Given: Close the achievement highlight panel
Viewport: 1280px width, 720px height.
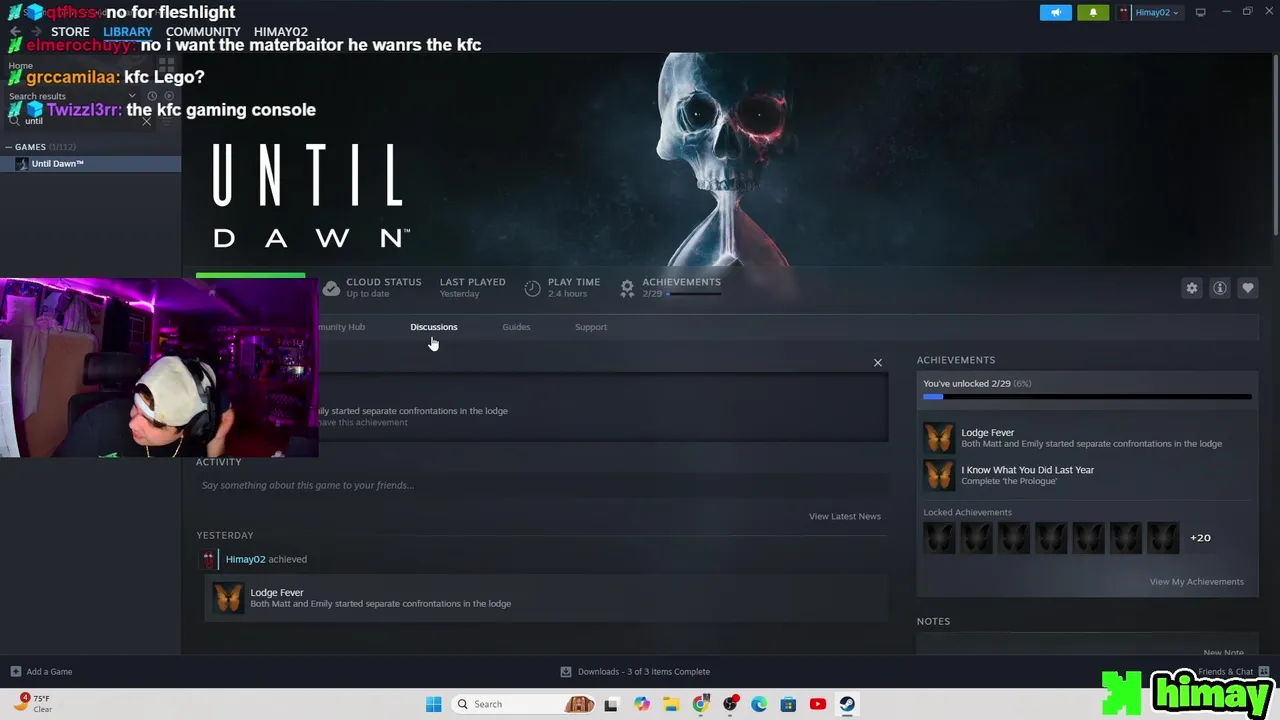Looking at the screenshot, I should pos(878,362).
